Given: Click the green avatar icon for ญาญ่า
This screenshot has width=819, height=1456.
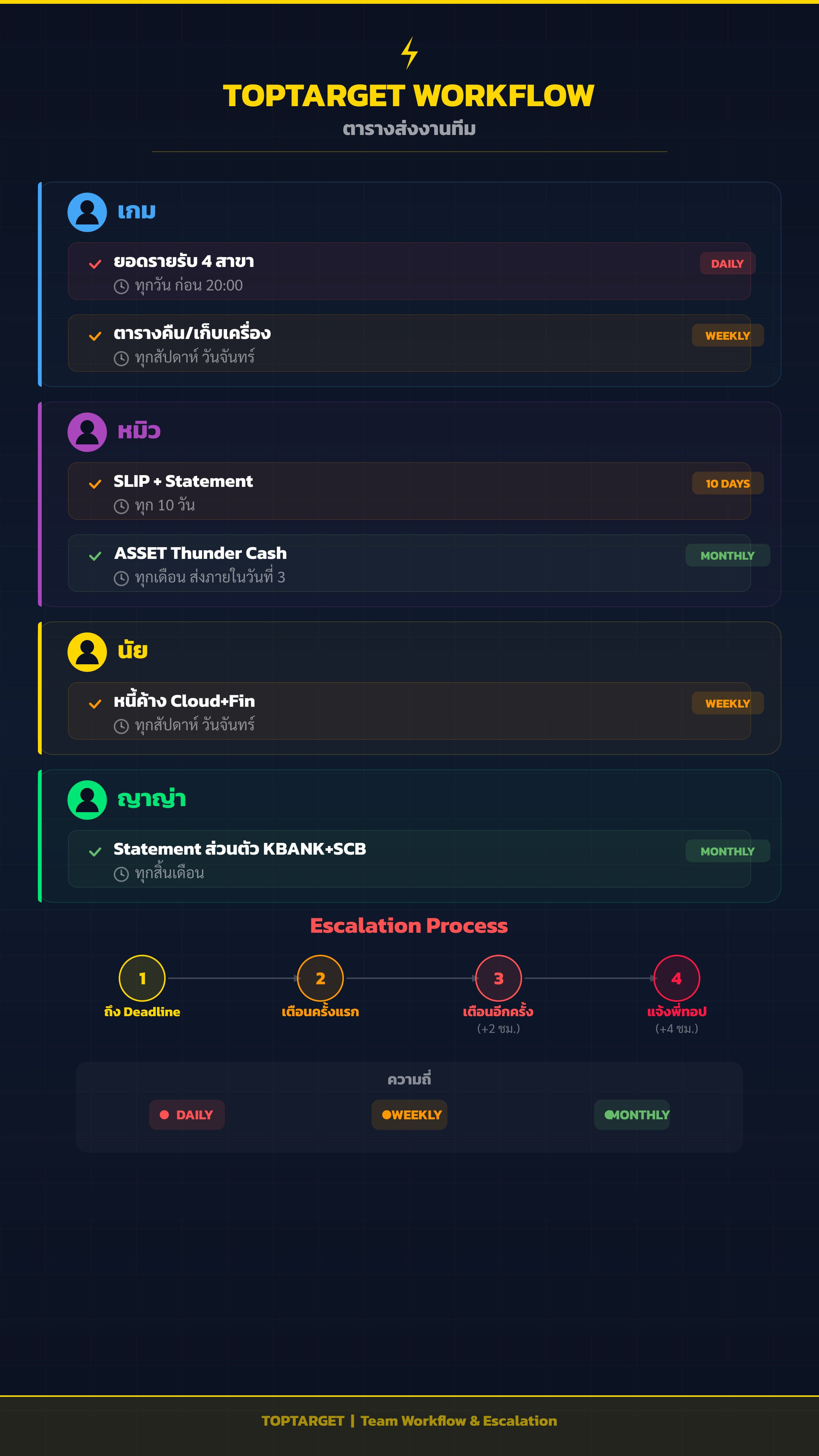Looking at the screenshot, I should coord(87,800).
